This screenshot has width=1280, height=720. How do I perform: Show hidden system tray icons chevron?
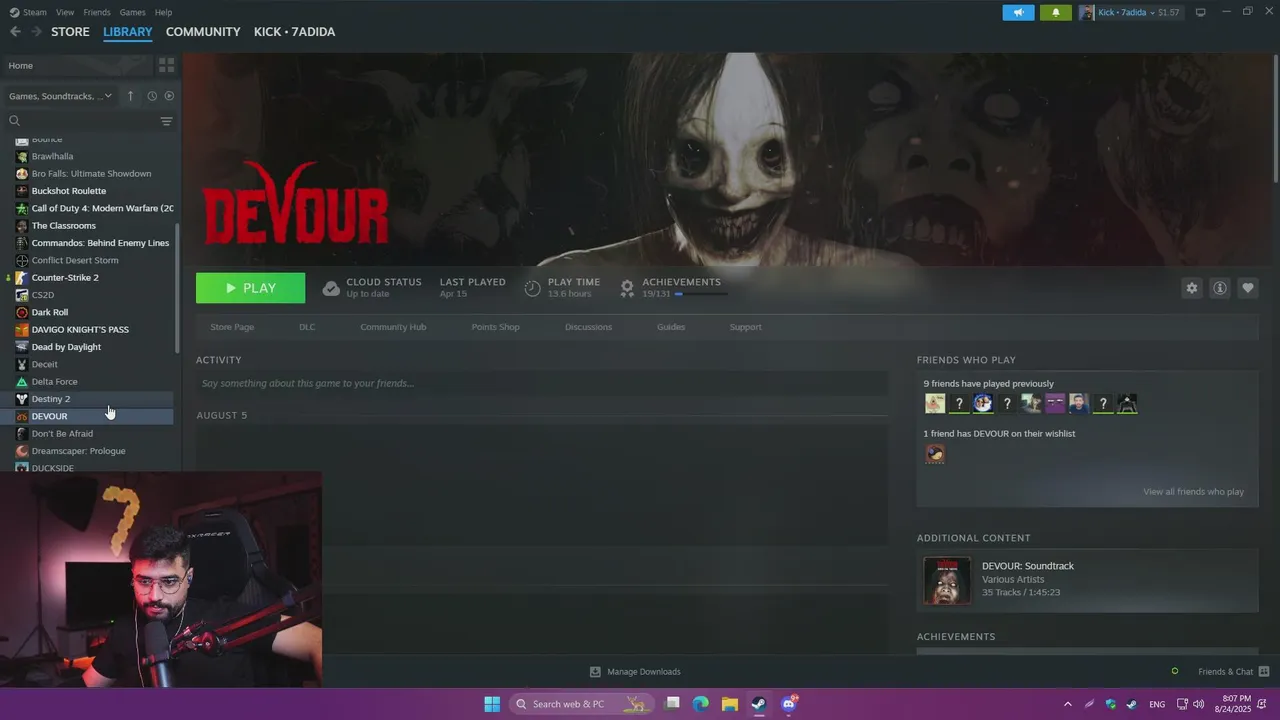pyautogui.click(x=1067, y=705)
